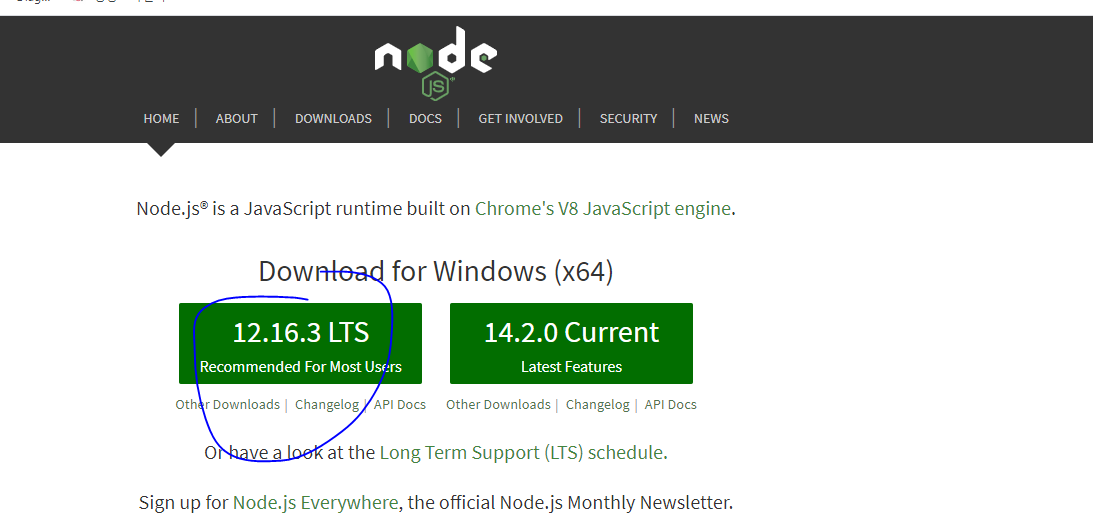The image size is (1093, 523).
Task: Open the NEWS navigation item
Action: pos(711,119)
